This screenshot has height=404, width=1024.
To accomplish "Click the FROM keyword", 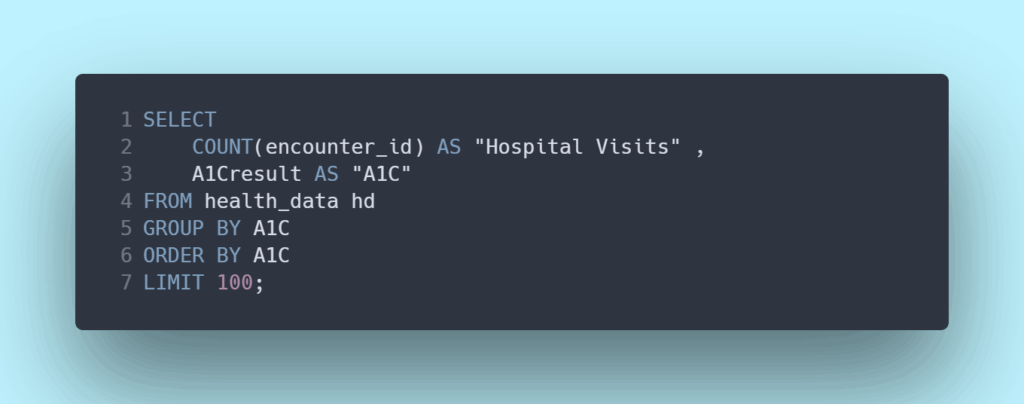I will click(x=167, y=201).
